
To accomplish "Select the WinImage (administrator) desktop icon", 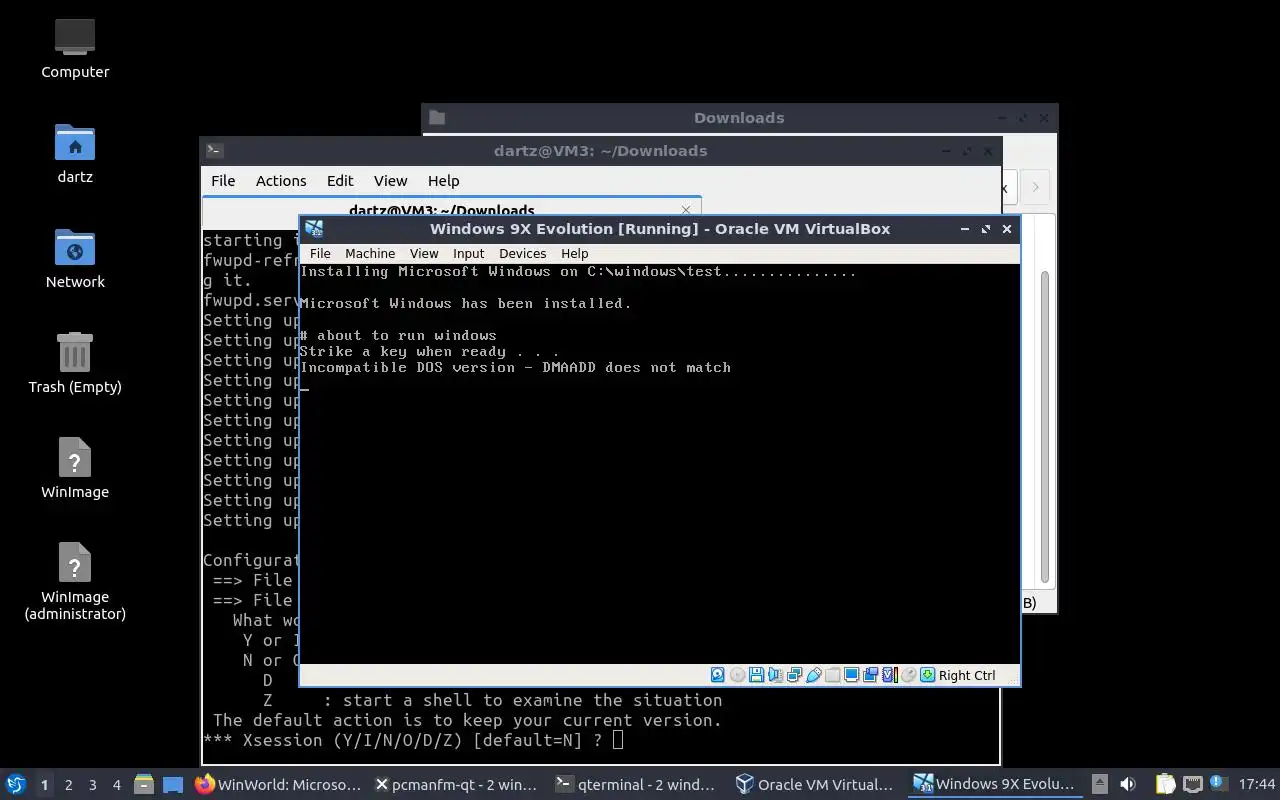I will click(75, 581).
